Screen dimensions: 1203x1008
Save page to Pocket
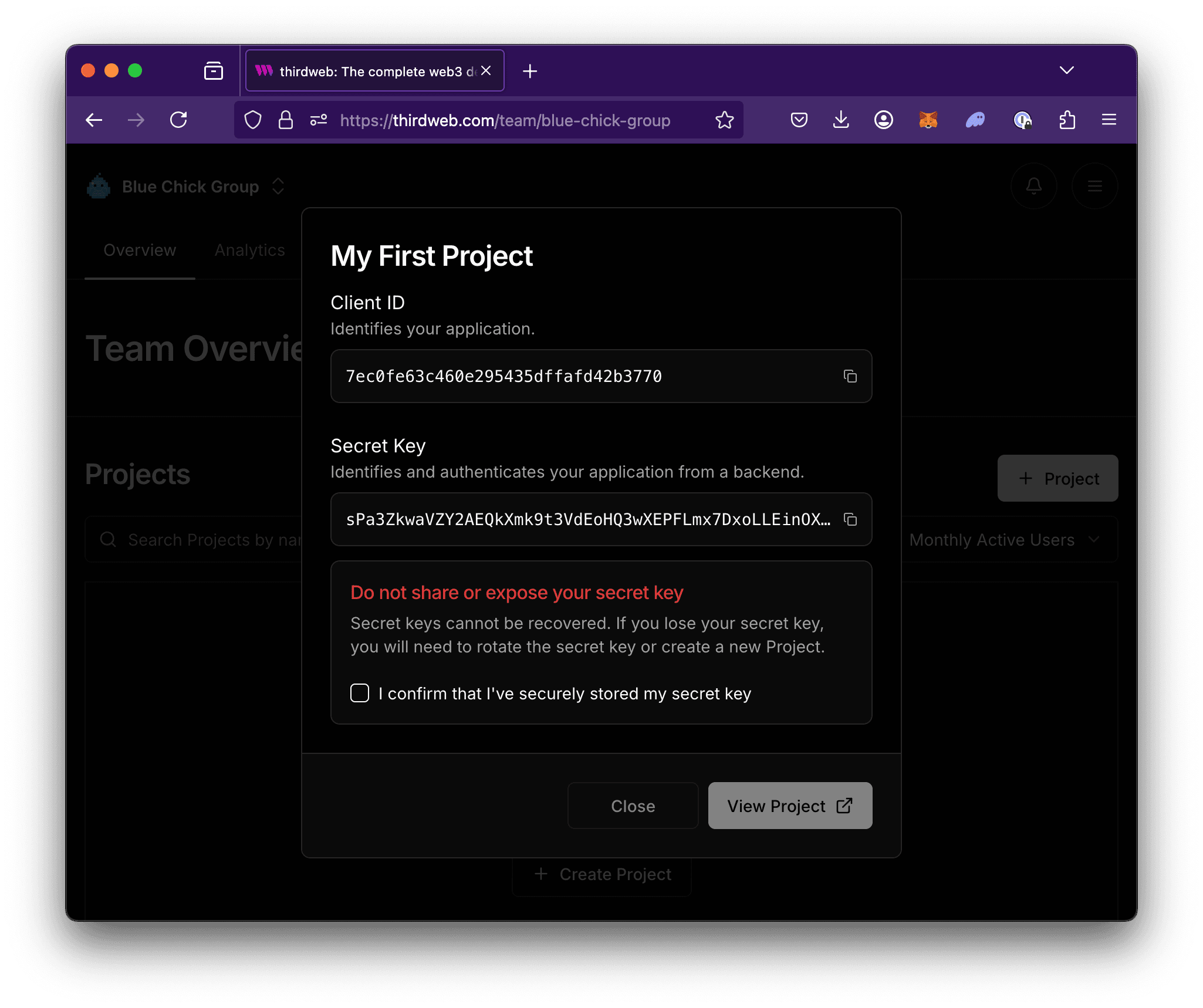coord(799,120)
